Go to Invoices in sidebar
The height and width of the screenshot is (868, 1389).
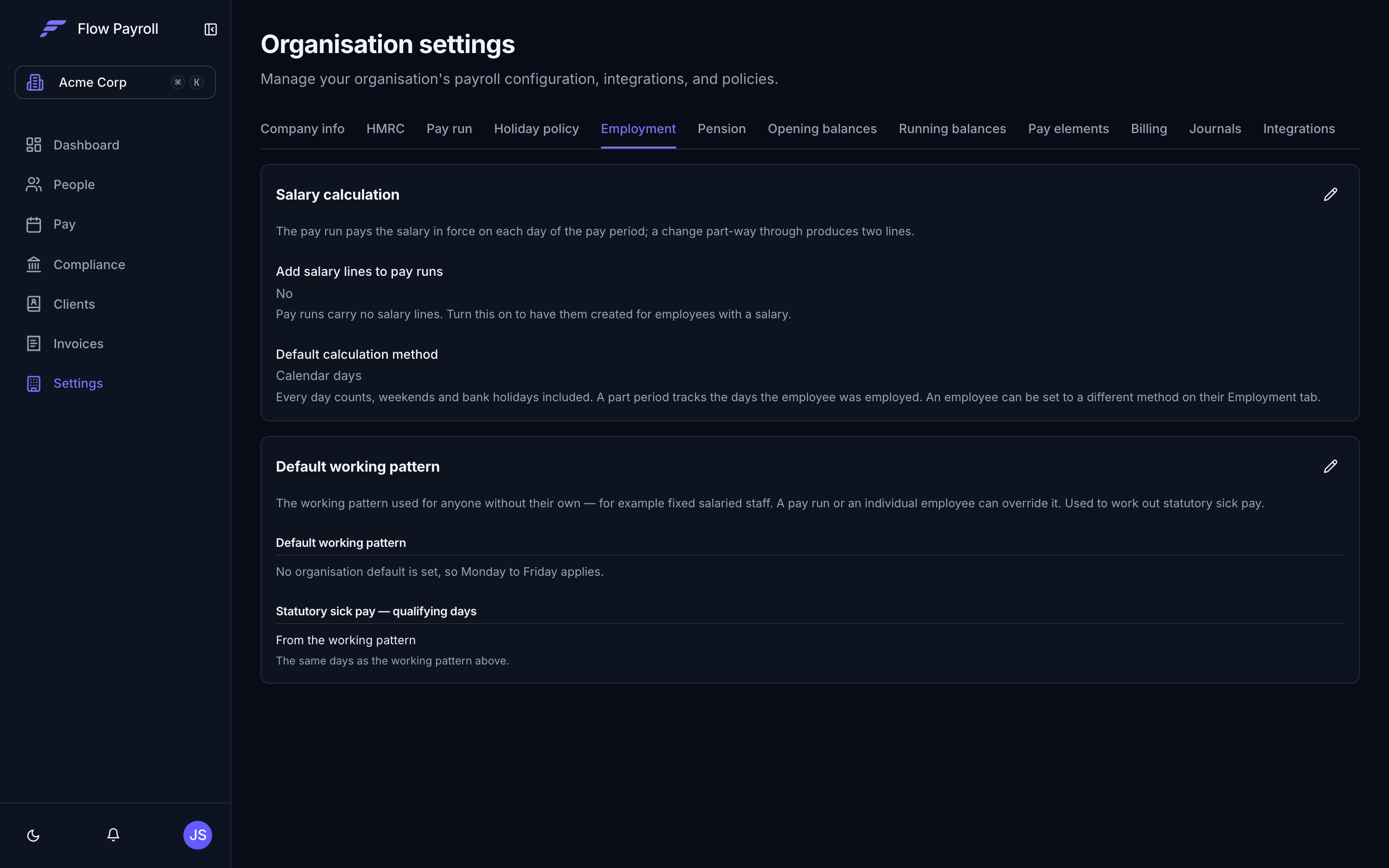pyautogui.click(x=115, y=343)
